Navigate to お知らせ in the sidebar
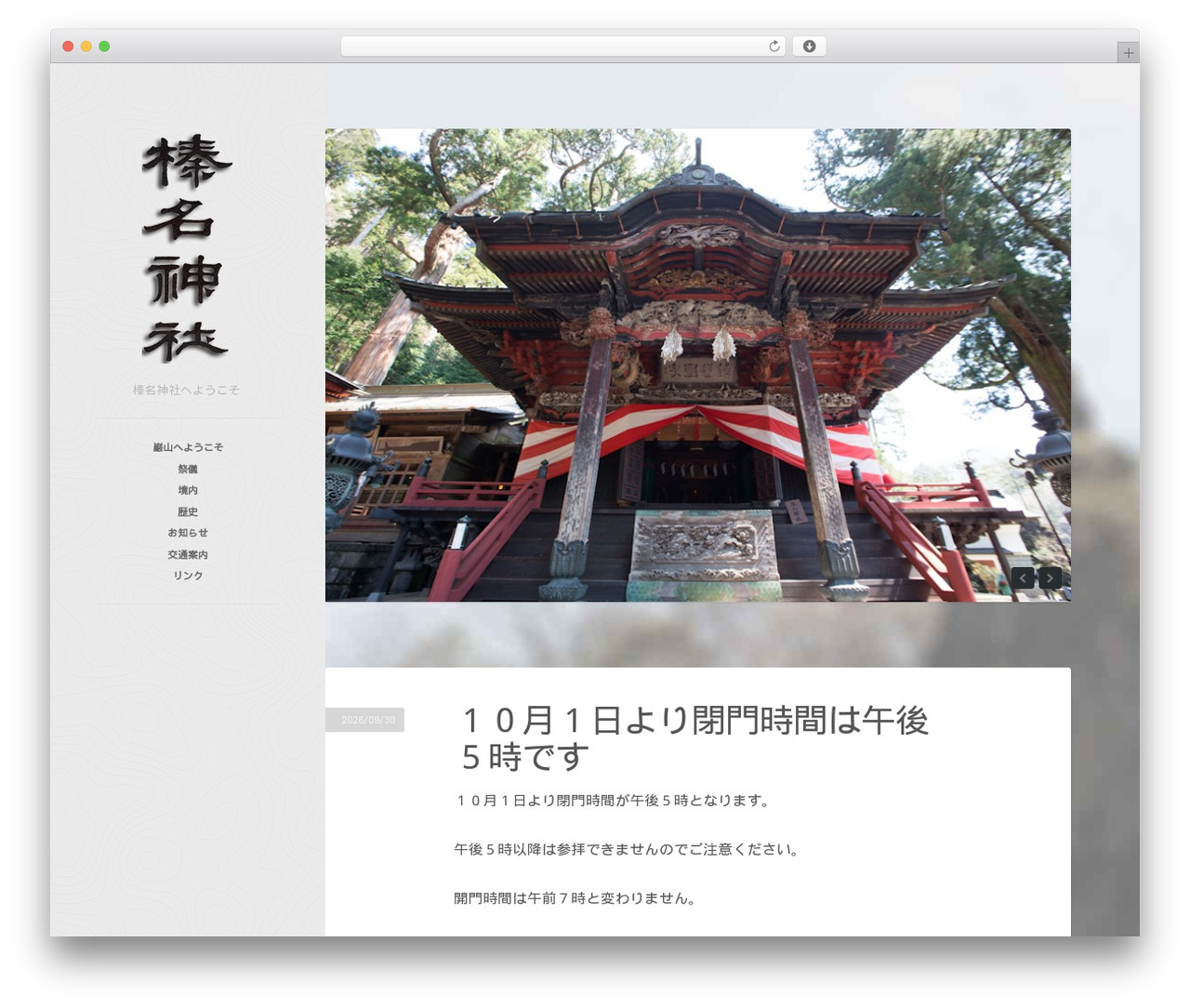This screenshot has height=1008, width=1190. [x=188, y=533]
